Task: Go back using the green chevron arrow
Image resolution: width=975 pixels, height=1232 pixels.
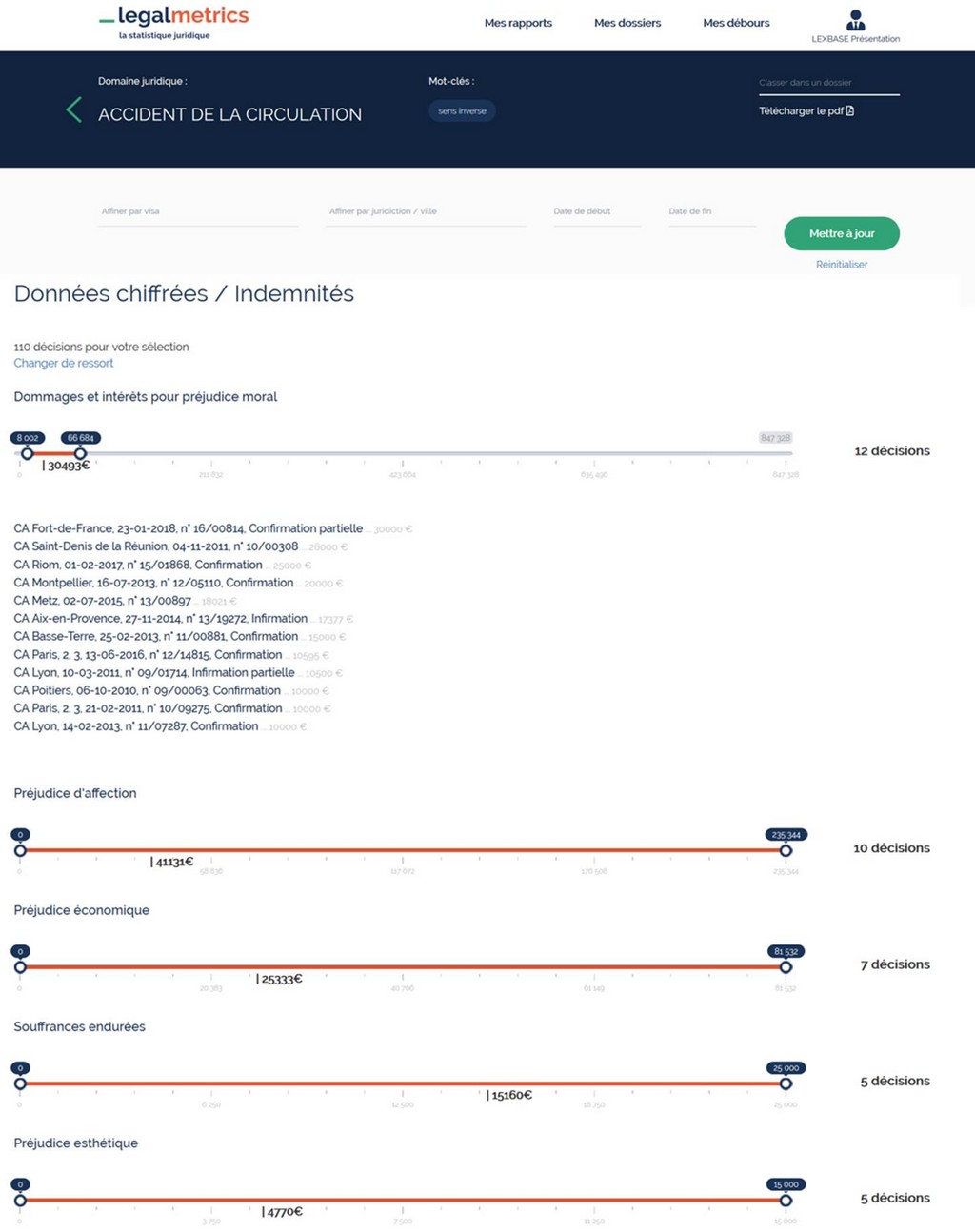Action: (x=74, y=109)
